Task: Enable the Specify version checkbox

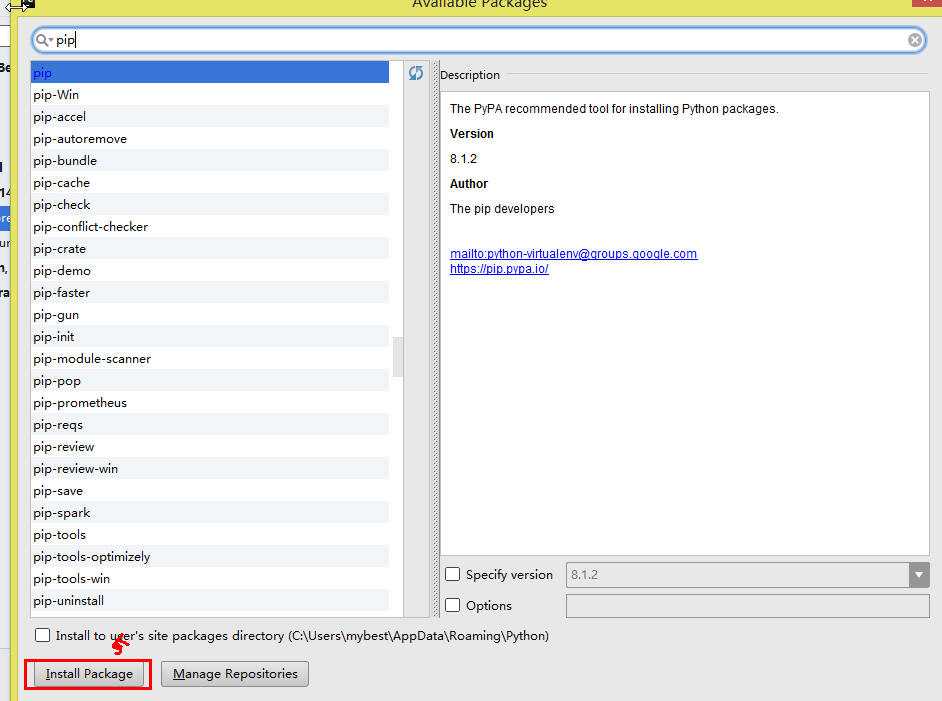Action: point(452,574)
